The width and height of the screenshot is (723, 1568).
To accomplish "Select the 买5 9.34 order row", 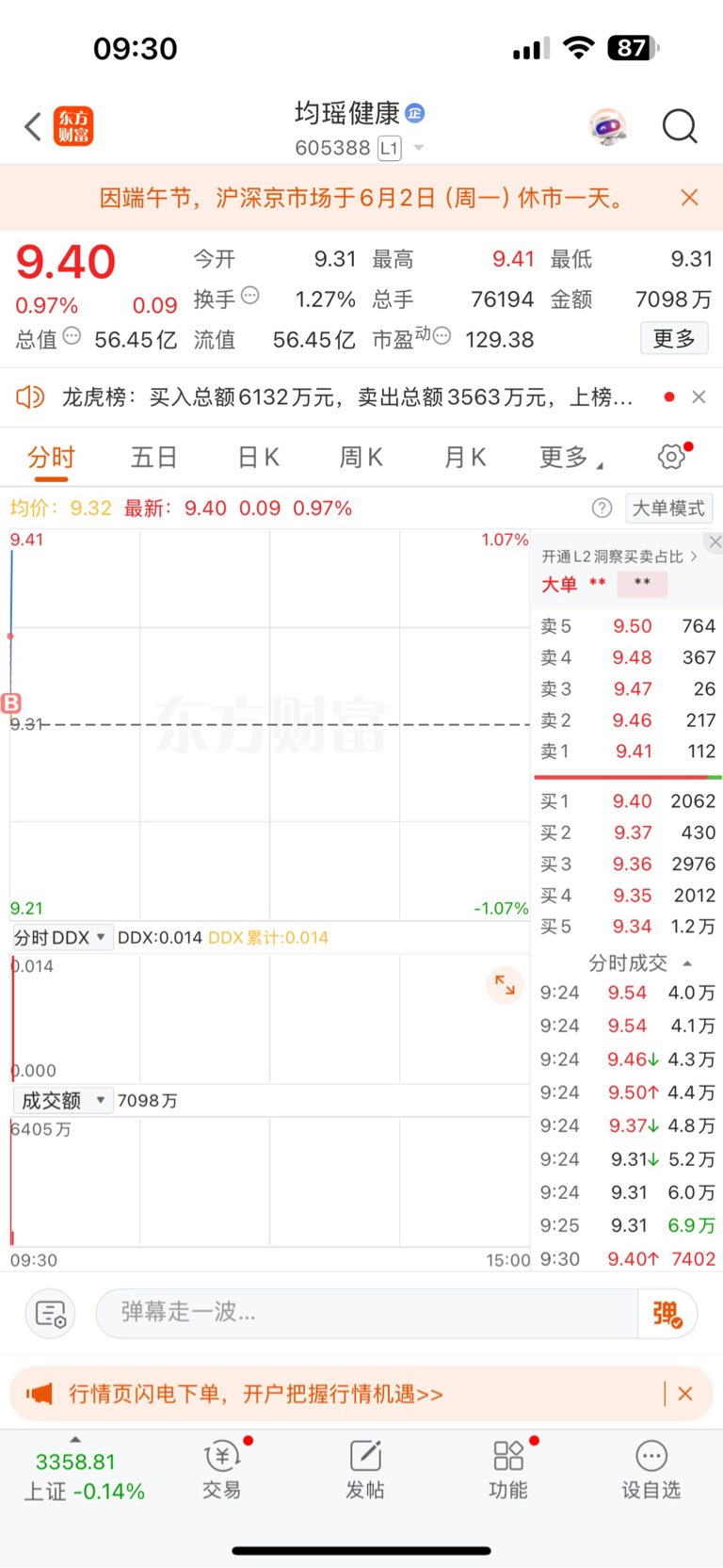I will point(628,927).
